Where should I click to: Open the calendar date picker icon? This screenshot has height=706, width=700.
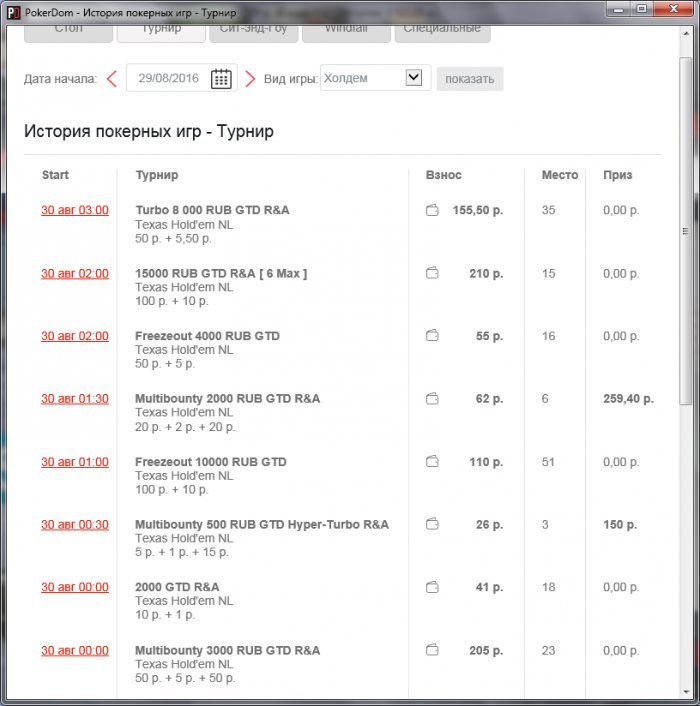pyautogui.click(x=221, y=79)
